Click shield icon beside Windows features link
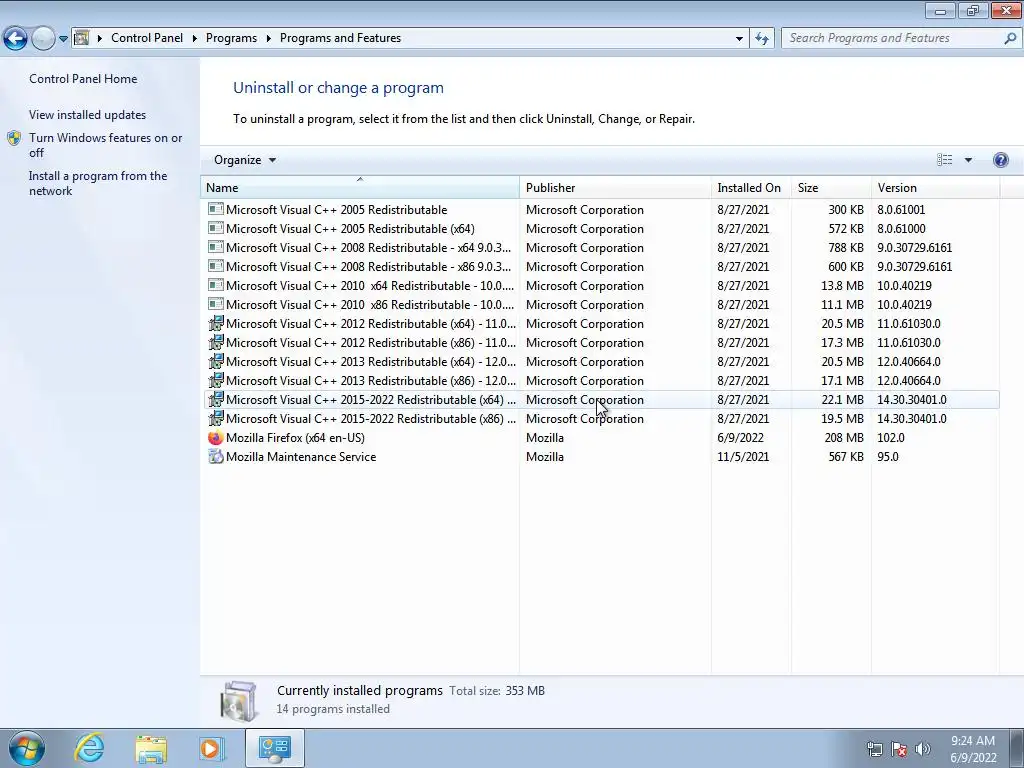Screen dimensions: 1024x768 14,138
